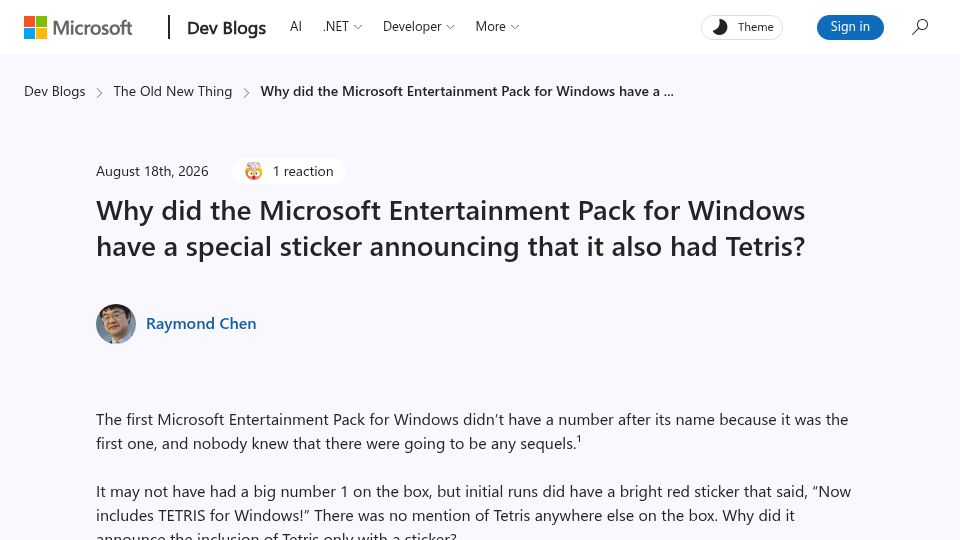Click the Microsoft logo

(78, 28)
